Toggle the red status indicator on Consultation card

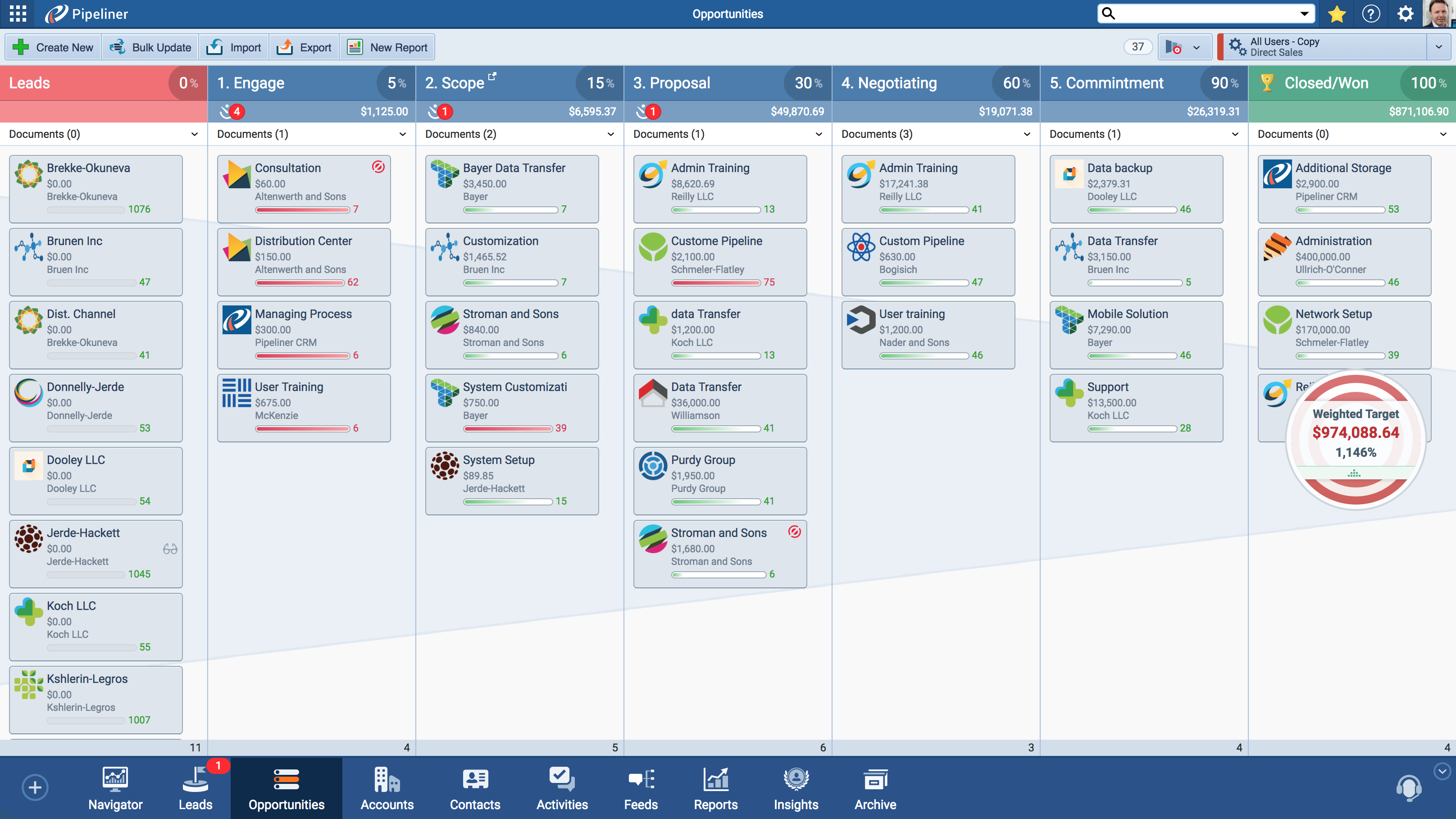click(378, 167)
